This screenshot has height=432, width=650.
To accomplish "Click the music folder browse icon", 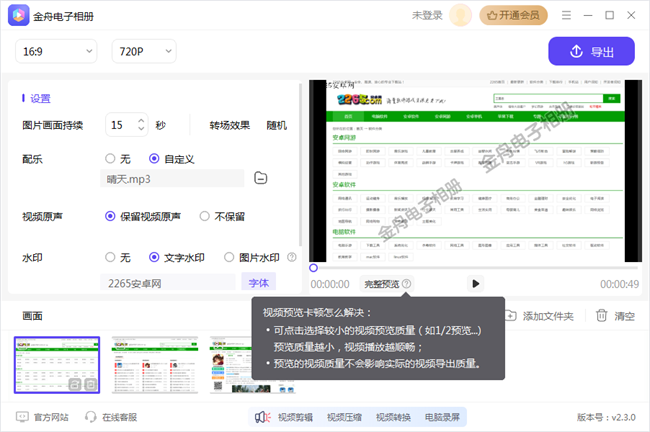I will (260, 179).
